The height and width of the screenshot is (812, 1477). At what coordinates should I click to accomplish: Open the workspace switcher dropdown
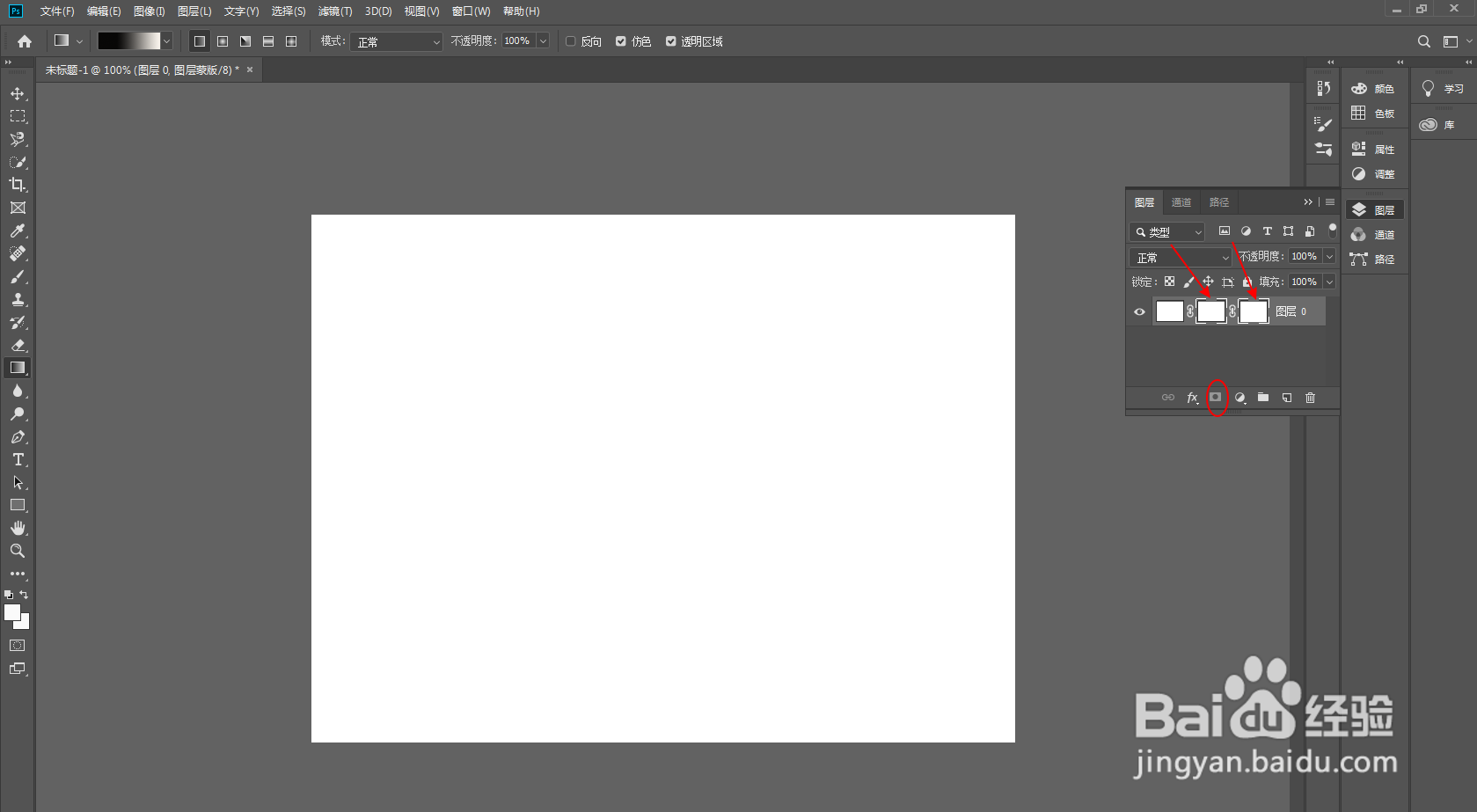[x=1456, y=41]
